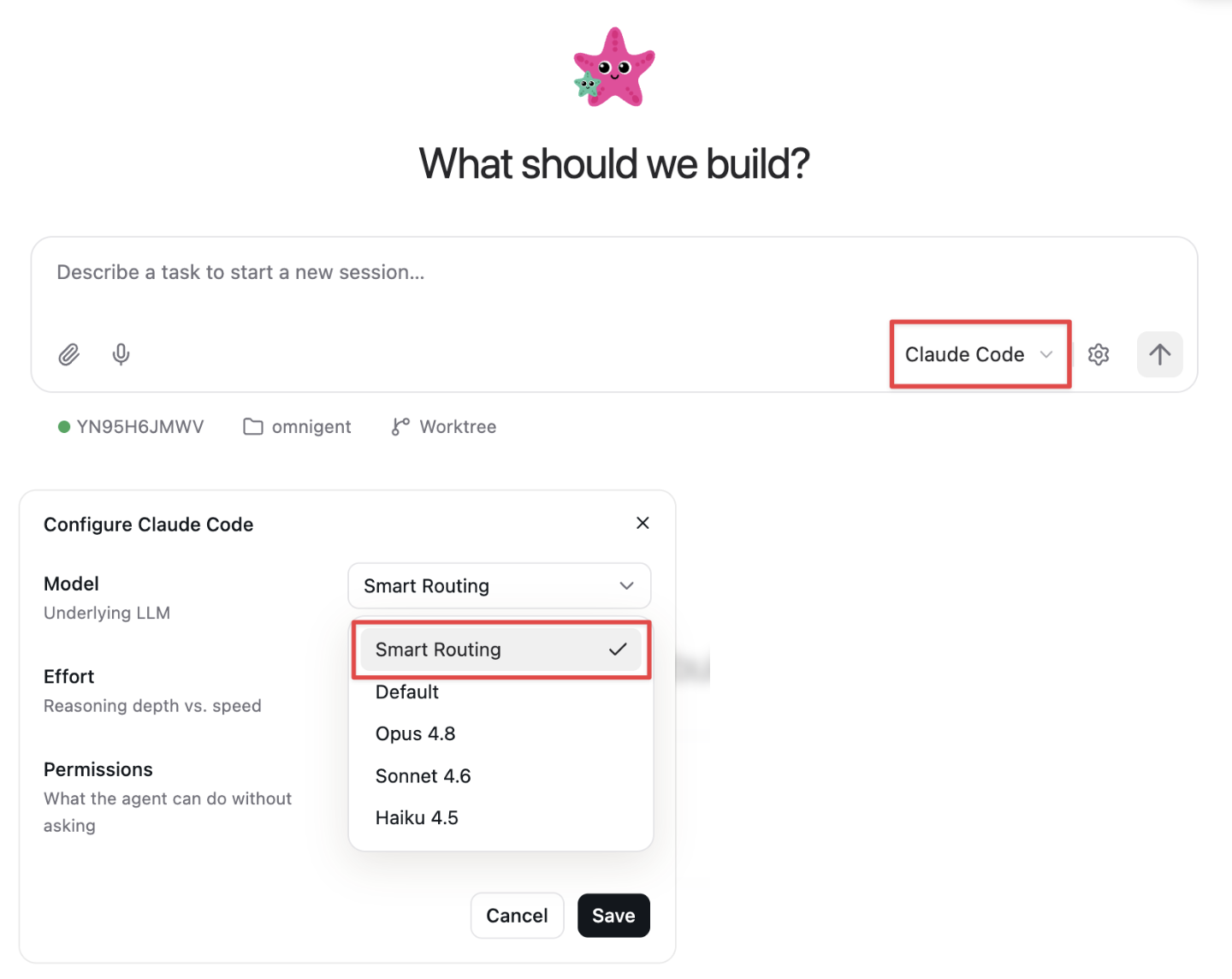
Task: Click the green status dot beside YN95H6JMWV
Action: coord(64,426)
